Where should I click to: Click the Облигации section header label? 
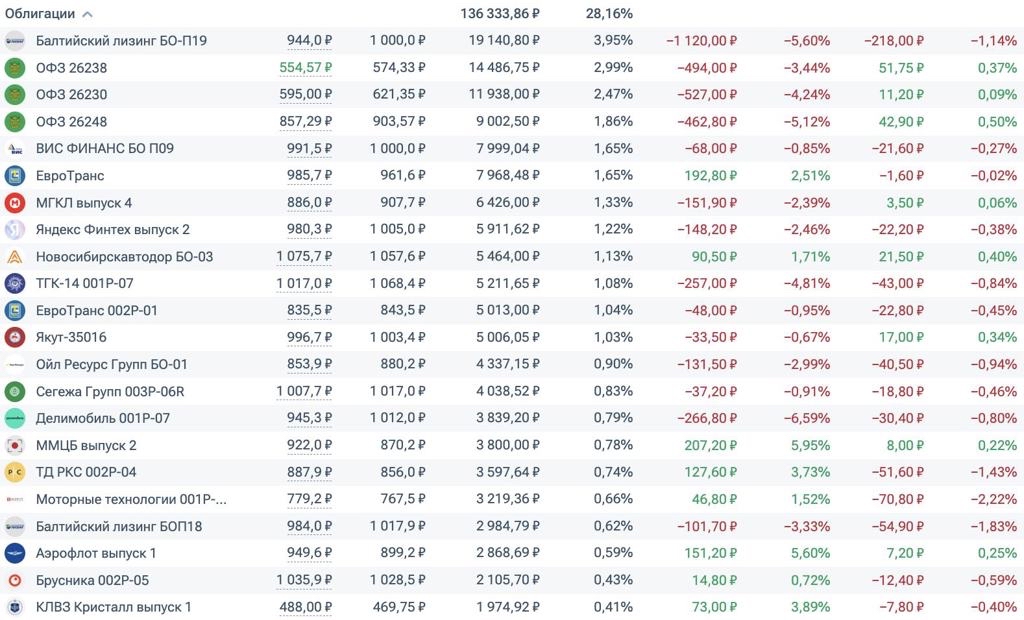(x=39, y=14)
